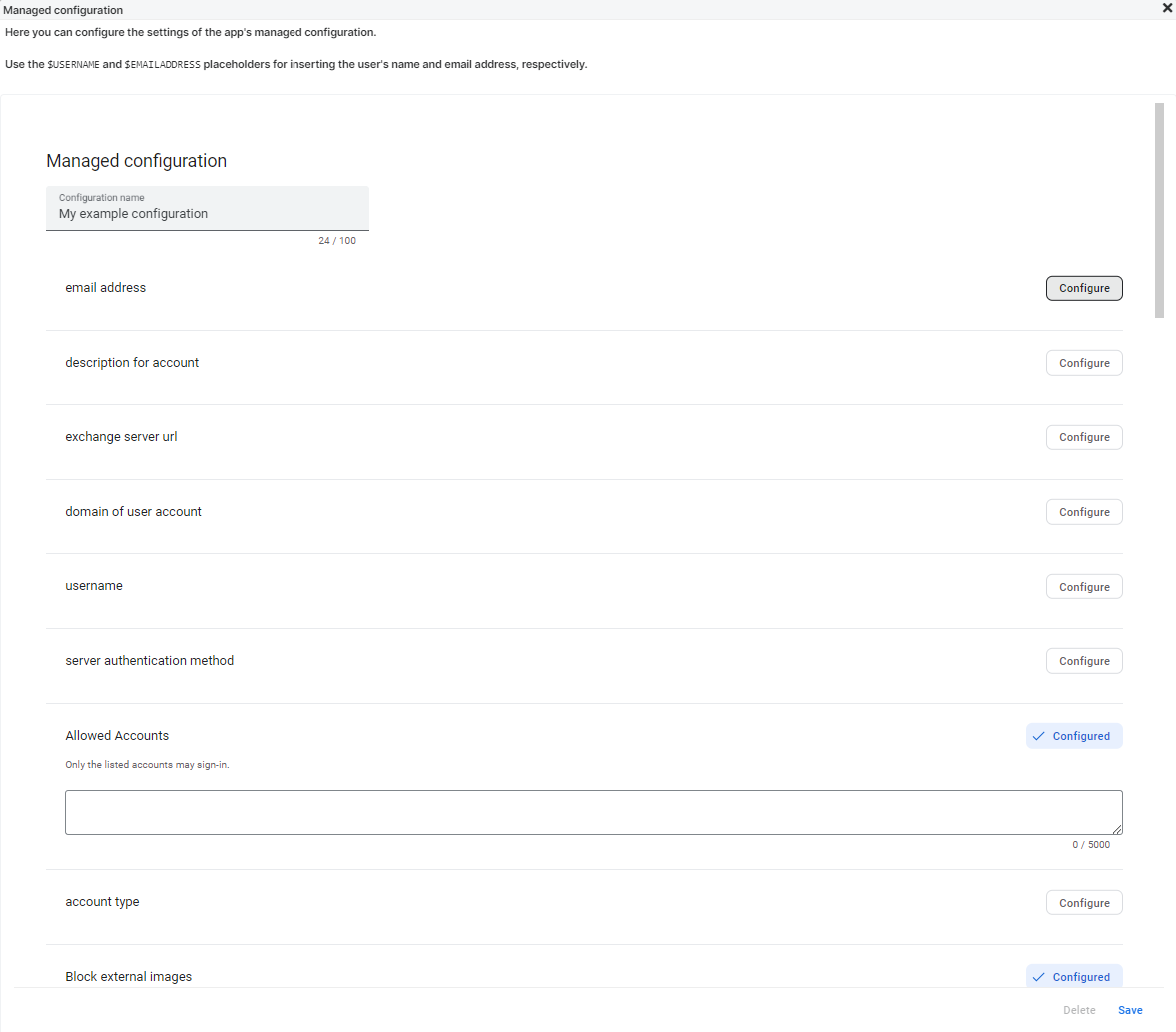Click the character counter under Configuration name
This screenshot has width=1176, height=1032.
(x=337, y=240)
